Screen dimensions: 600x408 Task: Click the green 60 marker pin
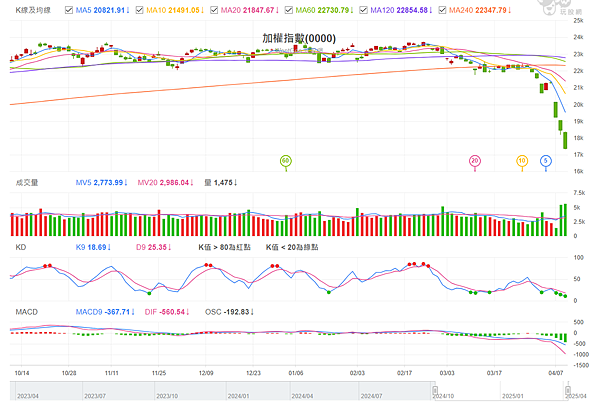click(286, 161)
